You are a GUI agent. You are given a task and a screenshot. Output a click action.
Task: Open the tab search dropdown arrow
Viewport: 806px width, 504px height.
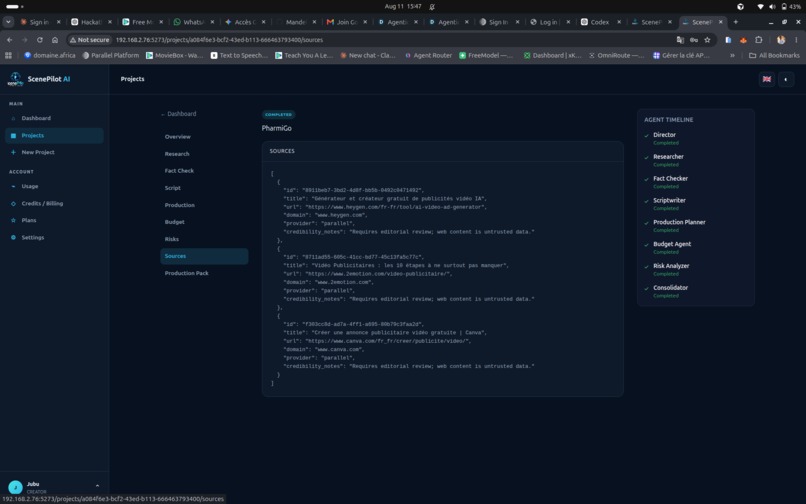[x=8, y=22]
